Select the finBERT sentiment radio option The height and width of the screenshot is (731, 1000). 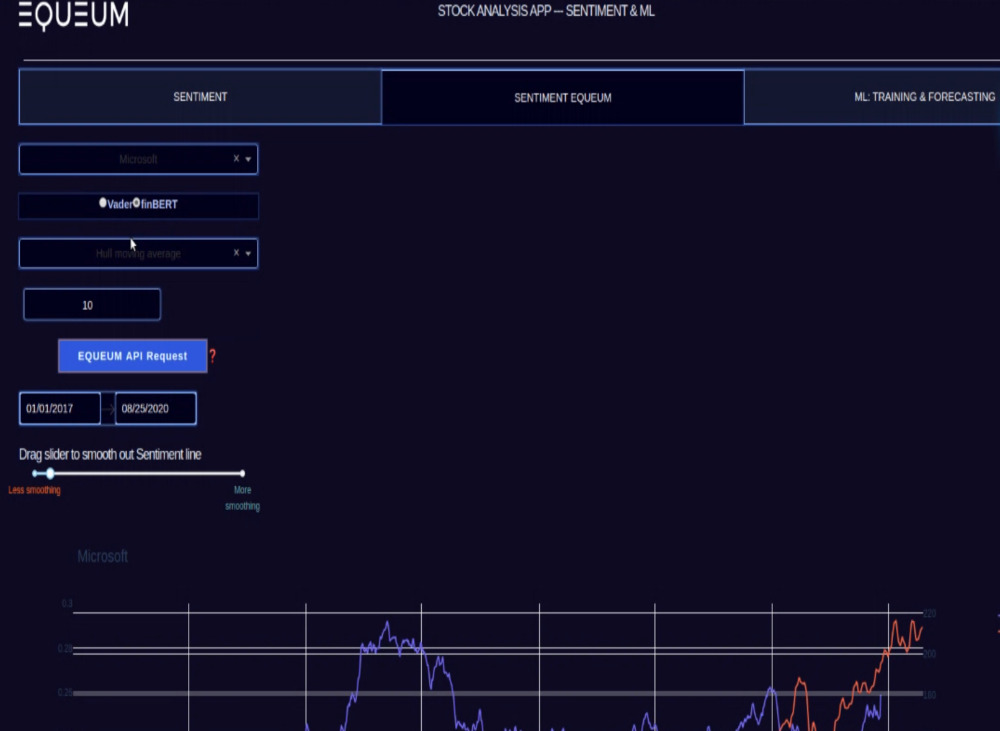pyautogui.click(x=136, y=203)
